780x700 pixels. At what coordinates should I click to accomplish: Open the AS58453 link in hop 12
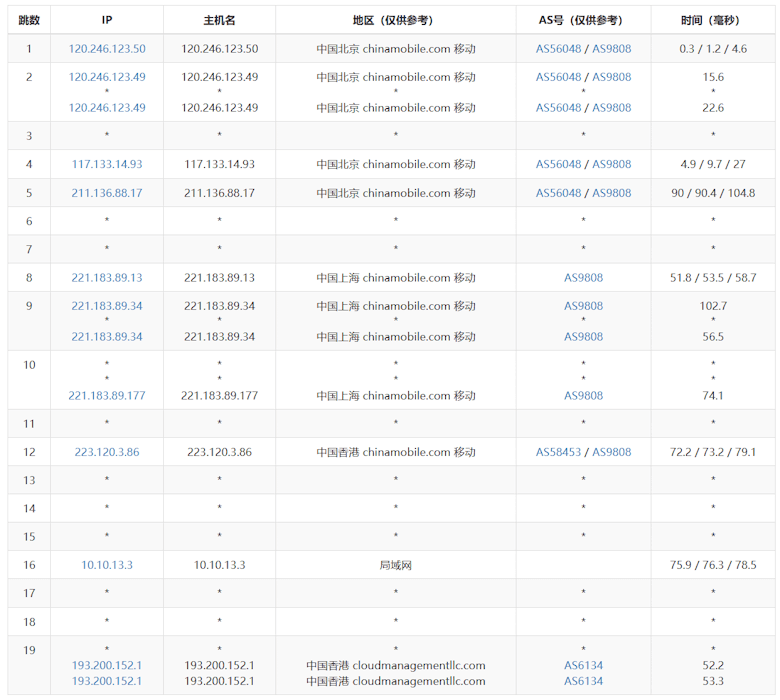558,452
